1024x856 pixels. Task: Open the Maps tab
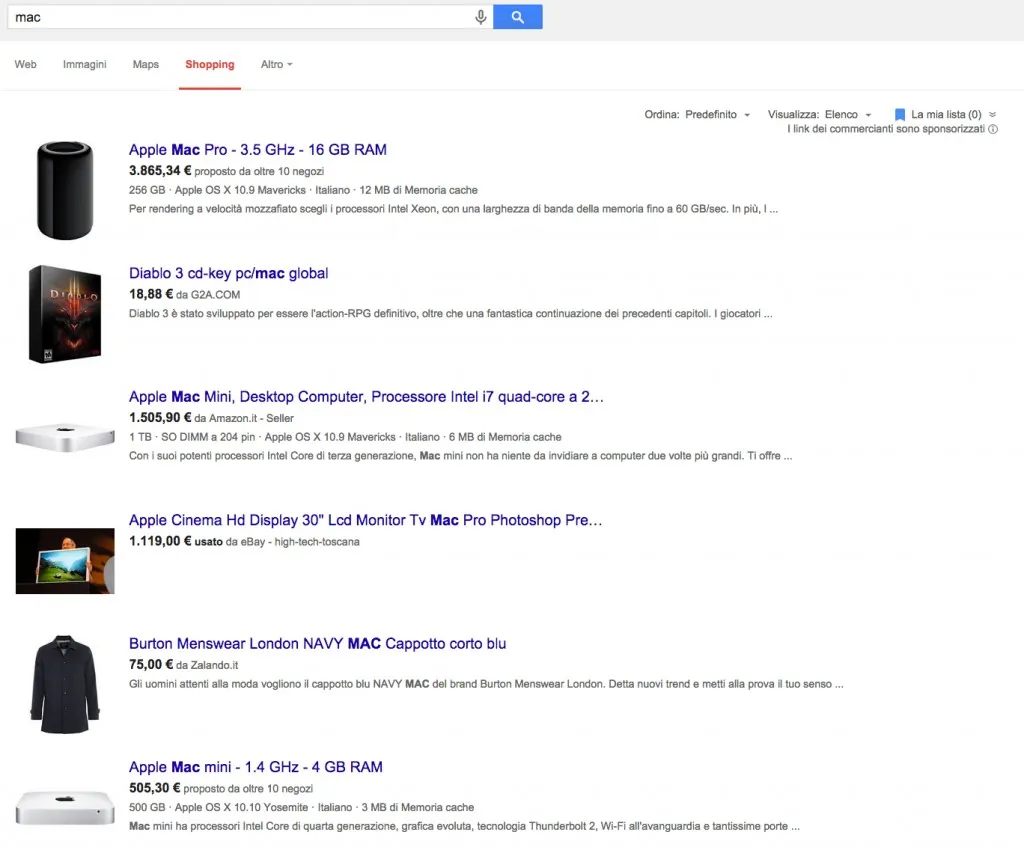click(x=145, y=64)
